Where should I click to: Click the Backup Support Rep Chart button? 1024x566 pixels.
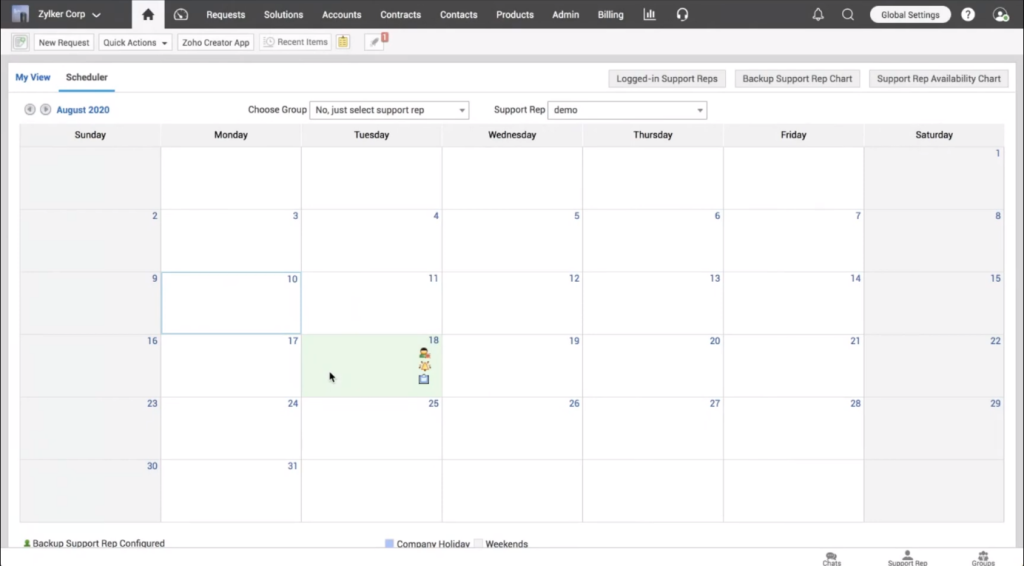pos(797,78)
